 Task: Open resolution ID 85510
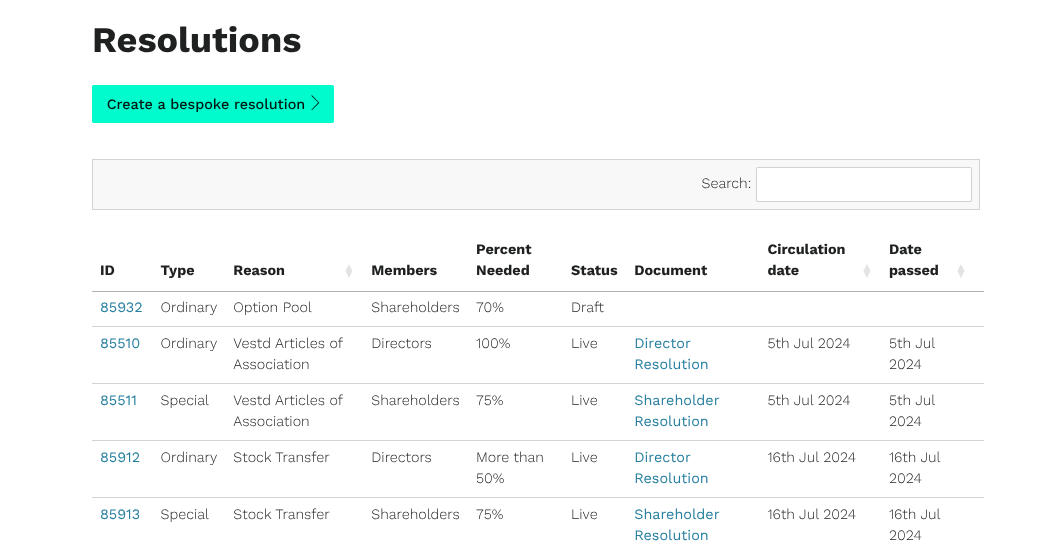point(120,344)
